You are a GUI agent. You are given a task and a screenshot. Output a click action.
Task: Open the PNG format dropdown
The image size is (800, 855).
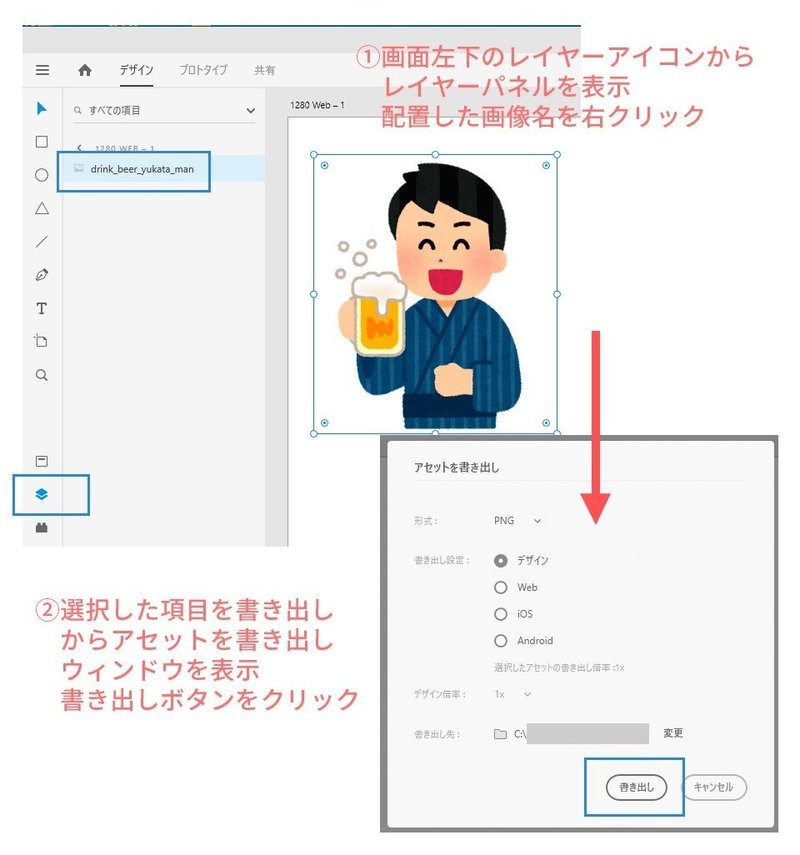(x=517, y=521)
